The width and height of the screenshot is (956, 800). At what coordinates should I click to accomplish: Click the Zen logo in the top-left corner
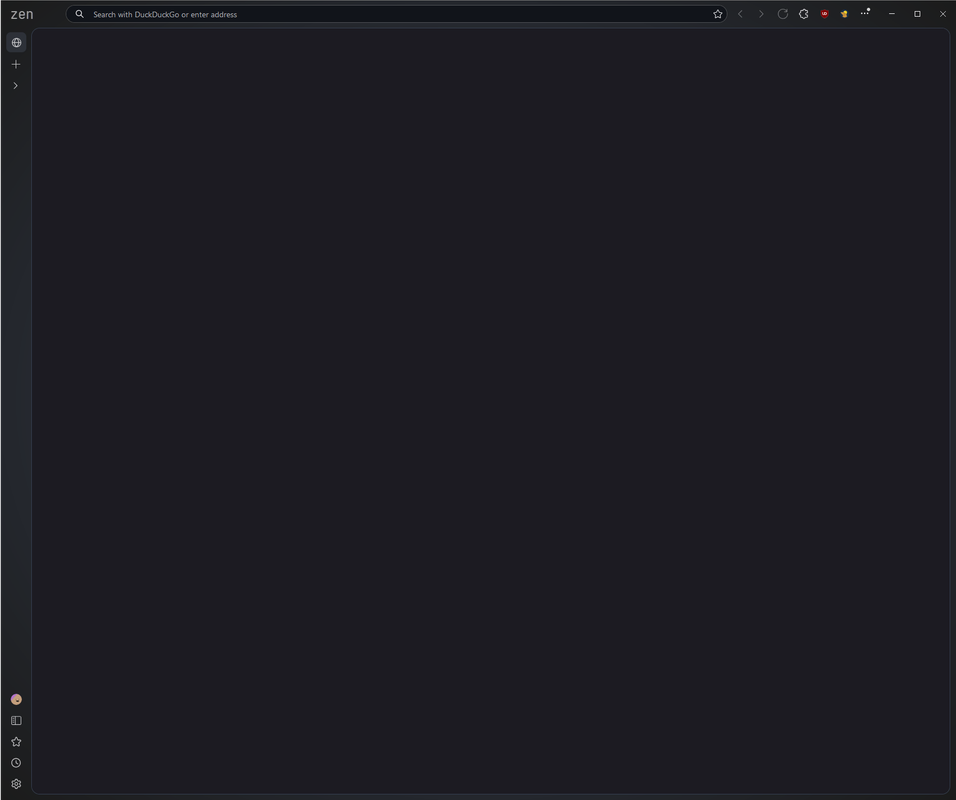tap(22, 14)
